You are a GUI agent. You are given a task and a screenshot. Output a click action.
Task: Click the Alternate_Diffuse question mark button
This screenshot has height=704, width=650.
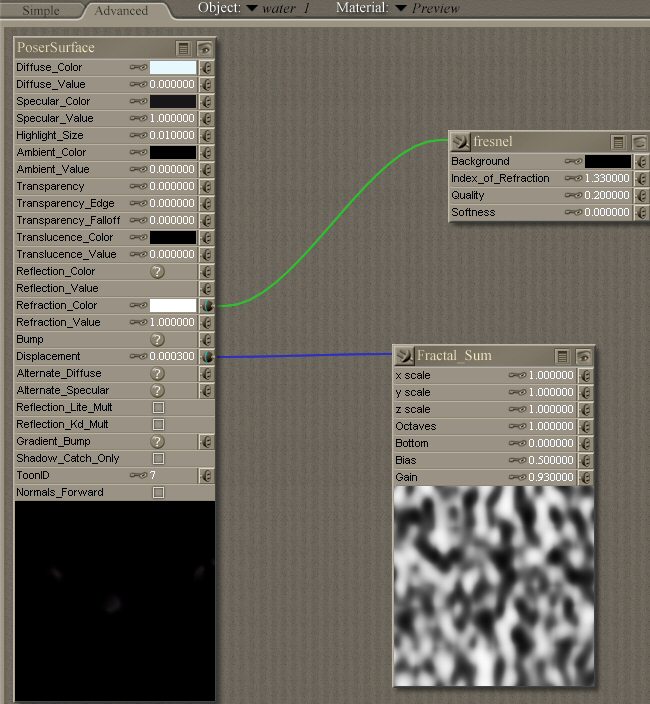(x=157, y=374)
